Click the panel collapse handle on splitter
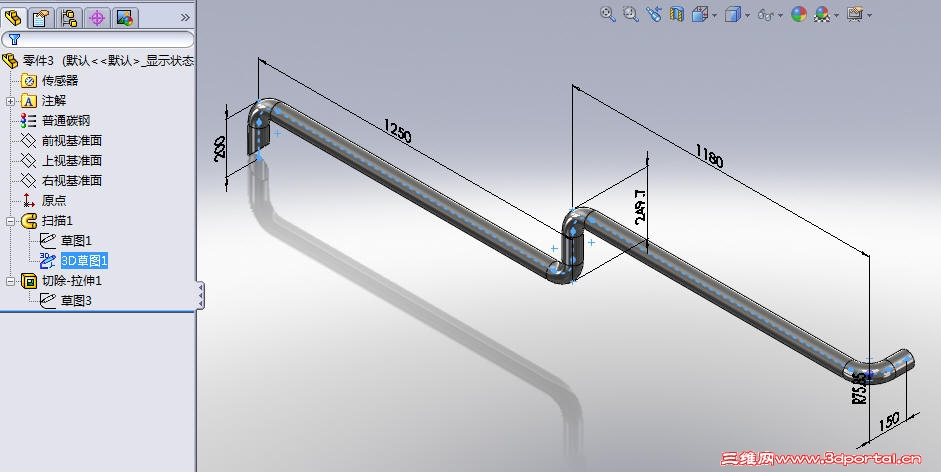This screenshot has width=941, height=472. (200, 295)
